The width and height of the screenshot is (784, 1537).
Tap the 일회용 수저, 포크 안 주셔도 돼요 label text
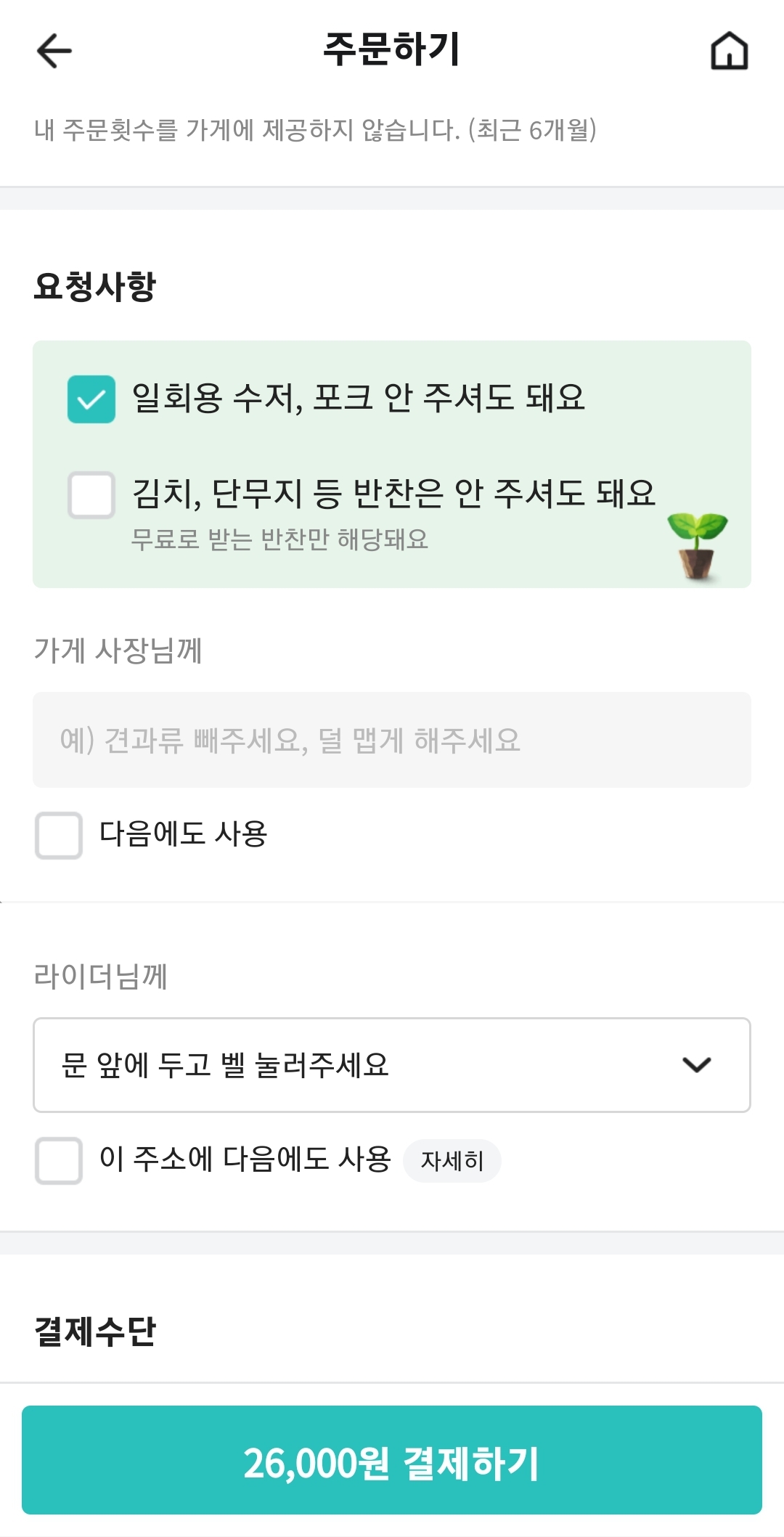coord(358,398)
